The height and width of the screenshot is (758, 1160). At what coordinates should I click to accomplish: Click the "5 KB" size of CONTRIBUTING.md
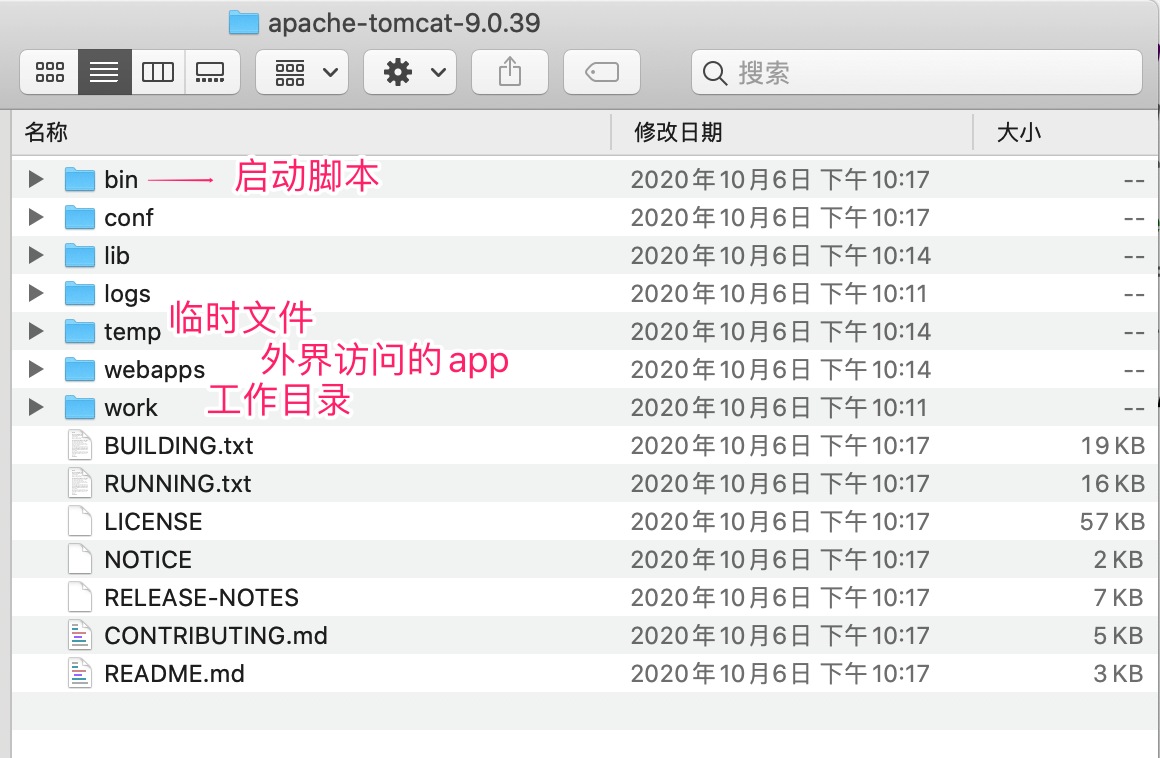click(x=1119, y=636)
